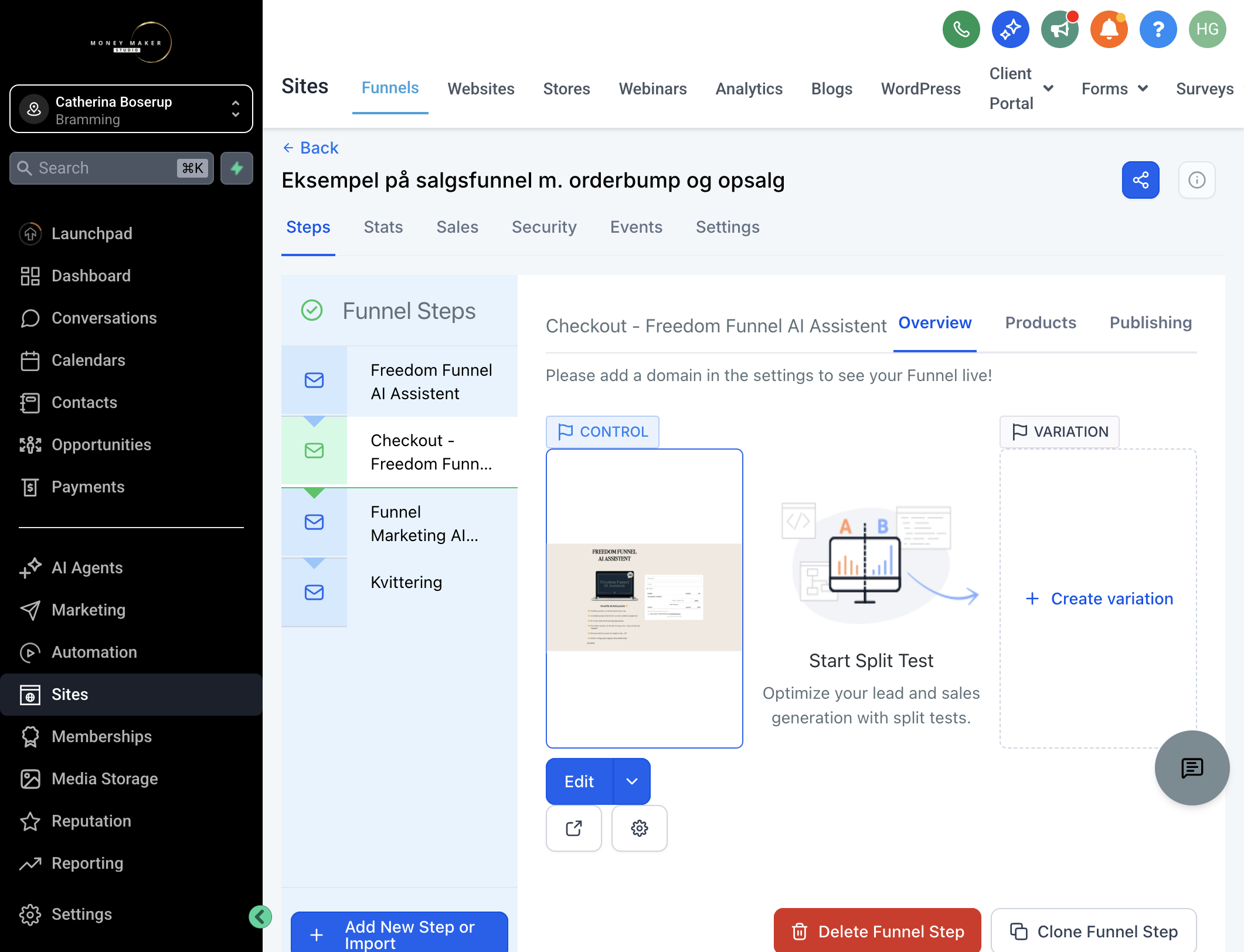
Task: Switch to the Stats tab
Action: click(383, 227)
